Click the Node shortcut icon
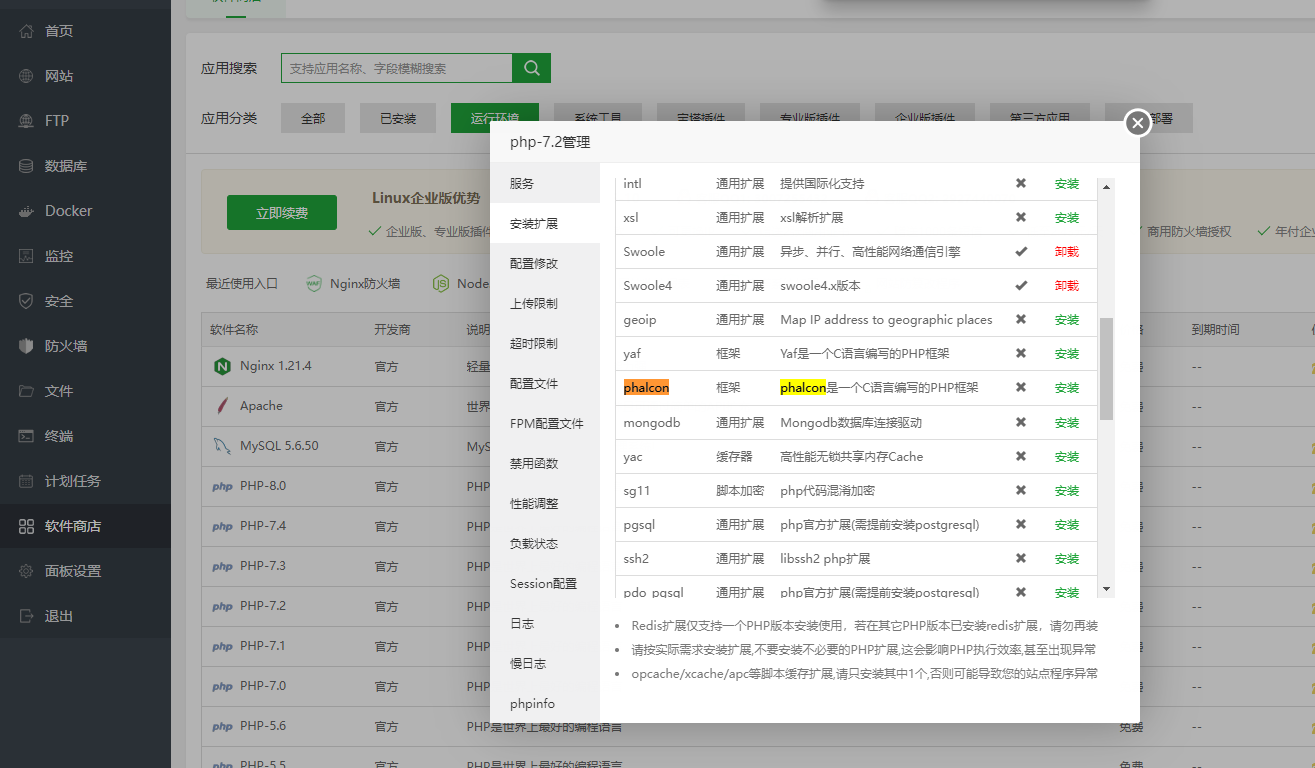 tap(441, 283)
